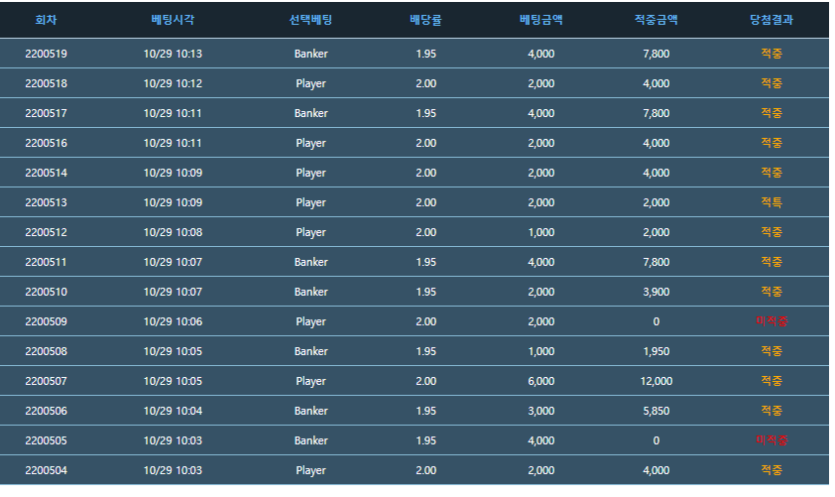Click bet time 10/29 10:06

[x=173, y=322]
